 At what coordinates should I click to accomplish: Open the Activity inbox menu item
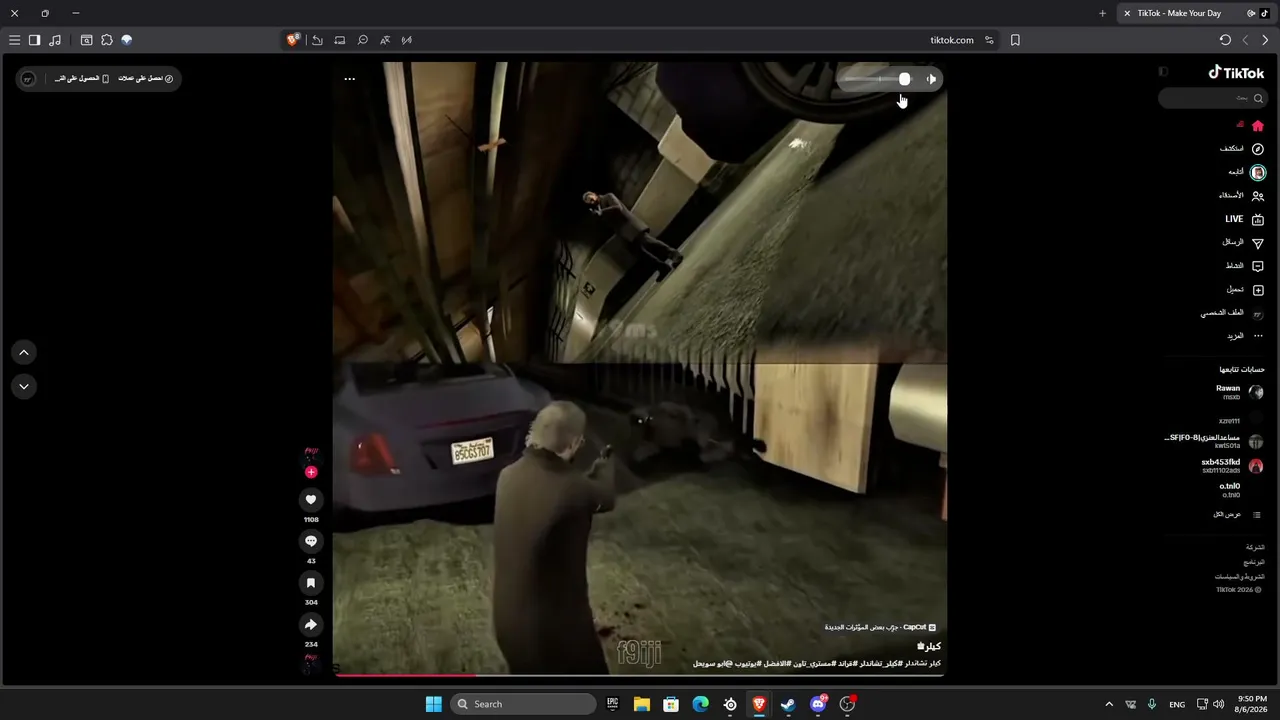pos(1245,266)
